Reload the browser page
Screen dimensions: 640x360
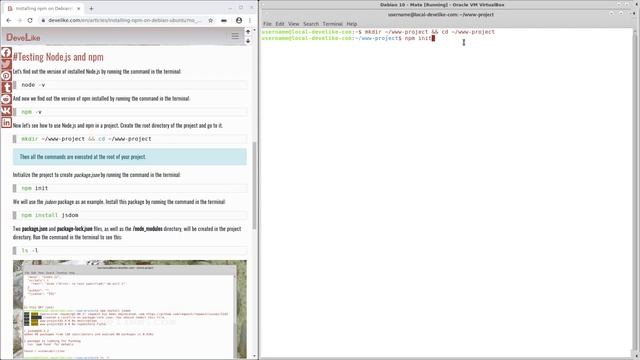coord(30,20)
